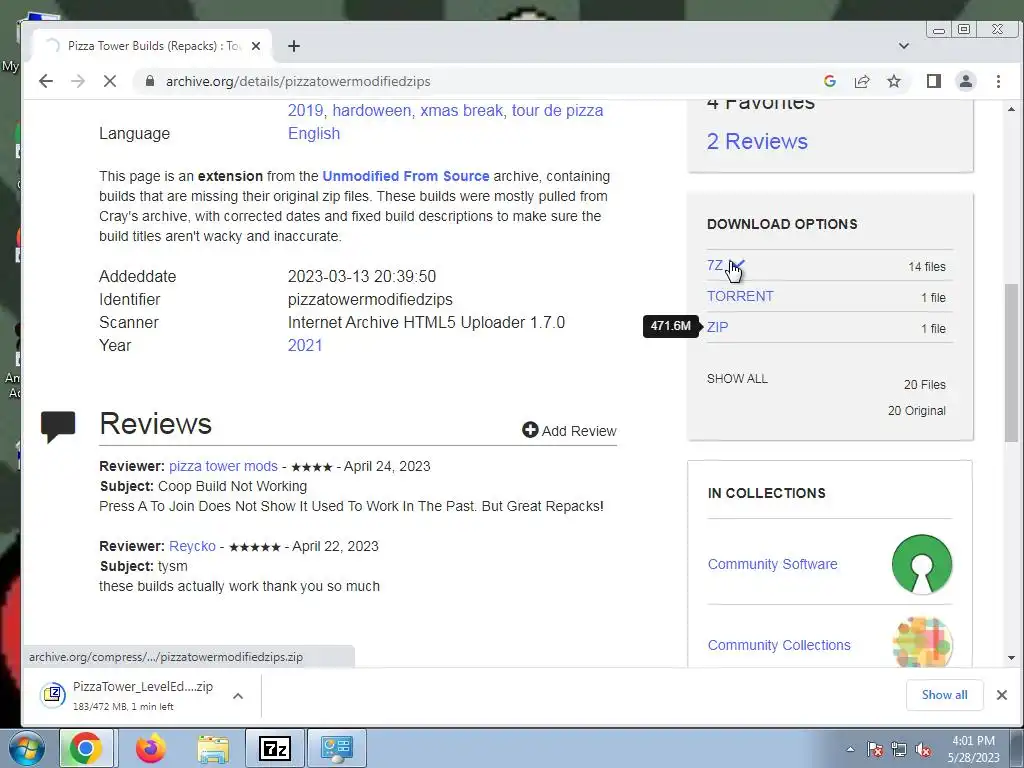Click scrollbar up arrow
The width and height of the screenshot is (1024, 768).
point(1011,109)
